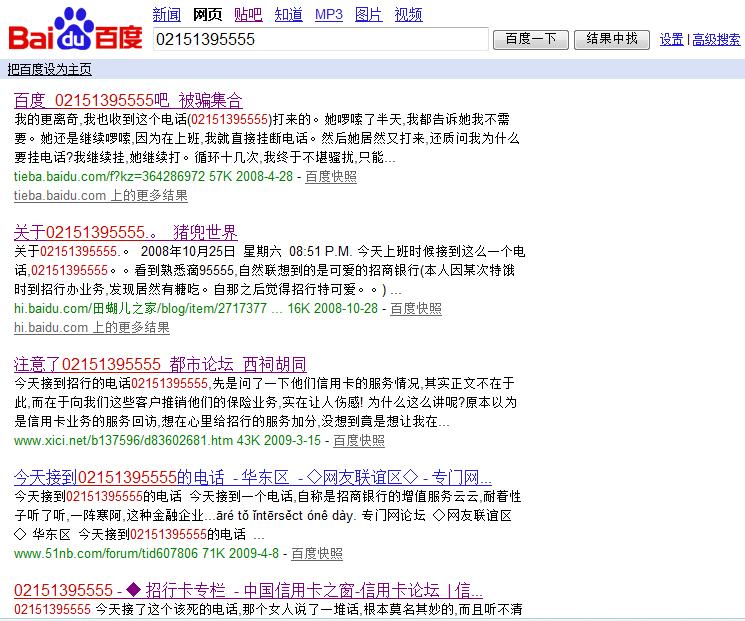Click hi.baidu.com 上的更多结果

click(92, 327)
